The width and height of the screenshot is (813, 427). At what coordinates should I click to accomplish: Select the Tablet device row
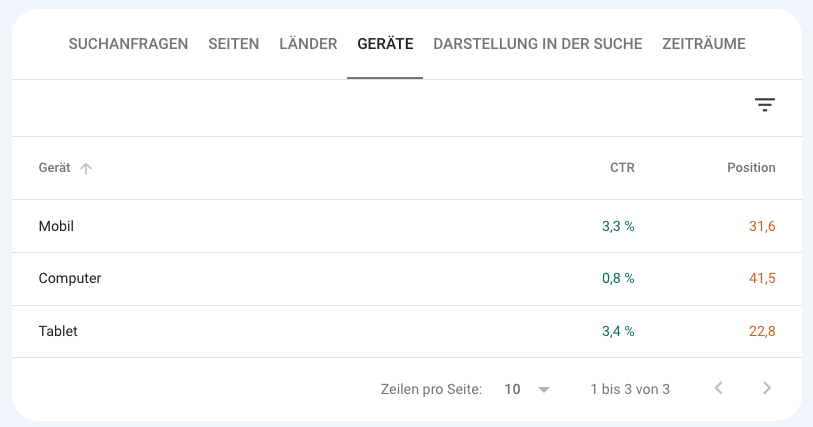(58, 331)
